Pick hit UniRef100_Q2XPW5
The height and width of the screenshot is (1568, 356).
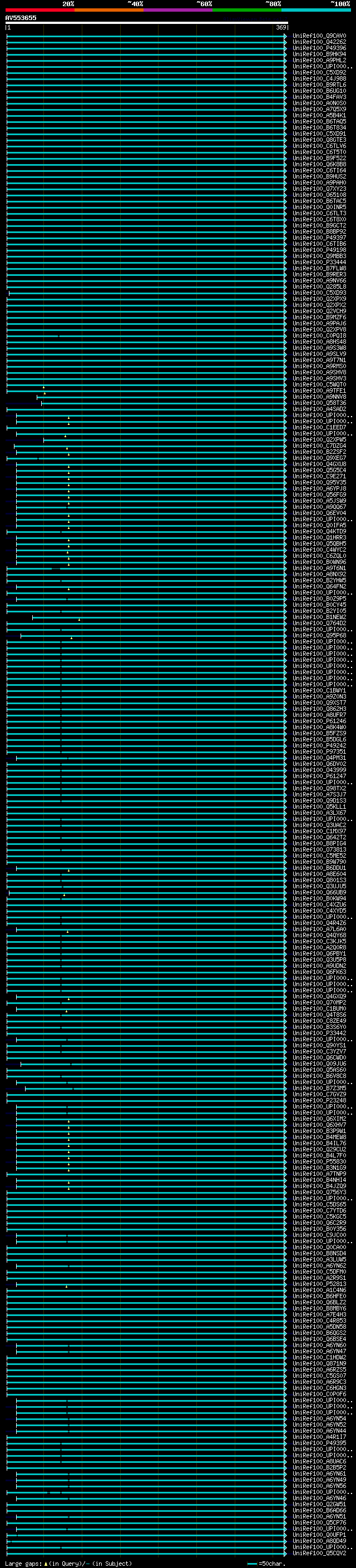[x=319, y=439]
